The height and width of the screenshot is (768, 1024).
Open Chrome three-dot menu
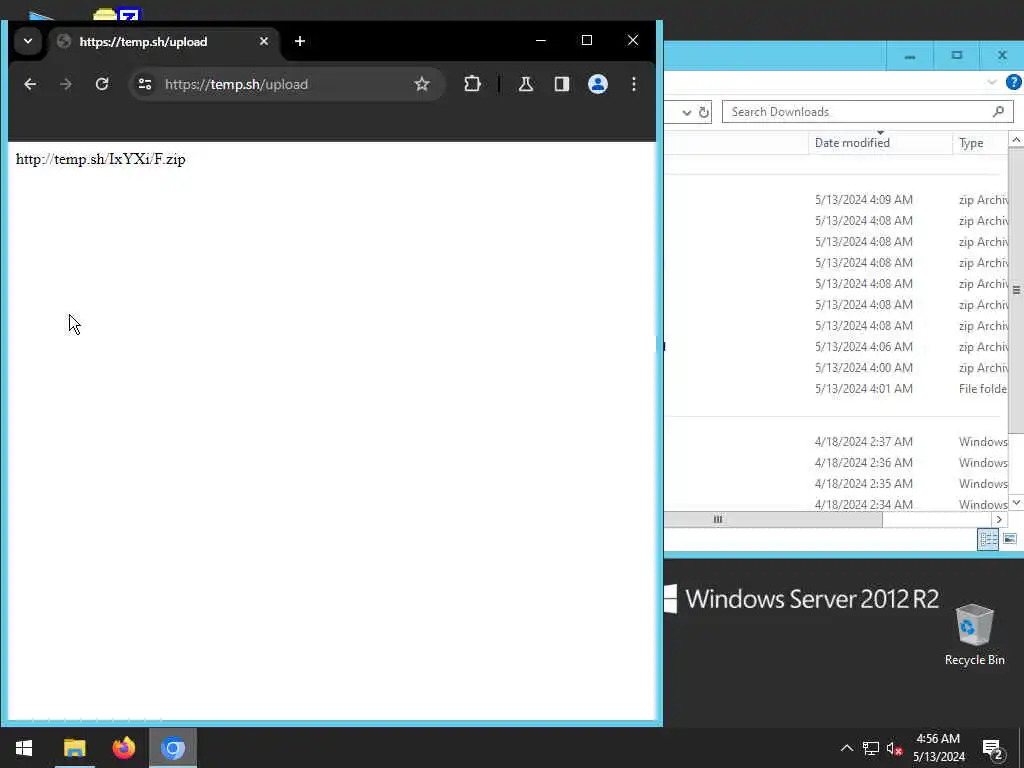pyautogui.click(x=633, y=84)
